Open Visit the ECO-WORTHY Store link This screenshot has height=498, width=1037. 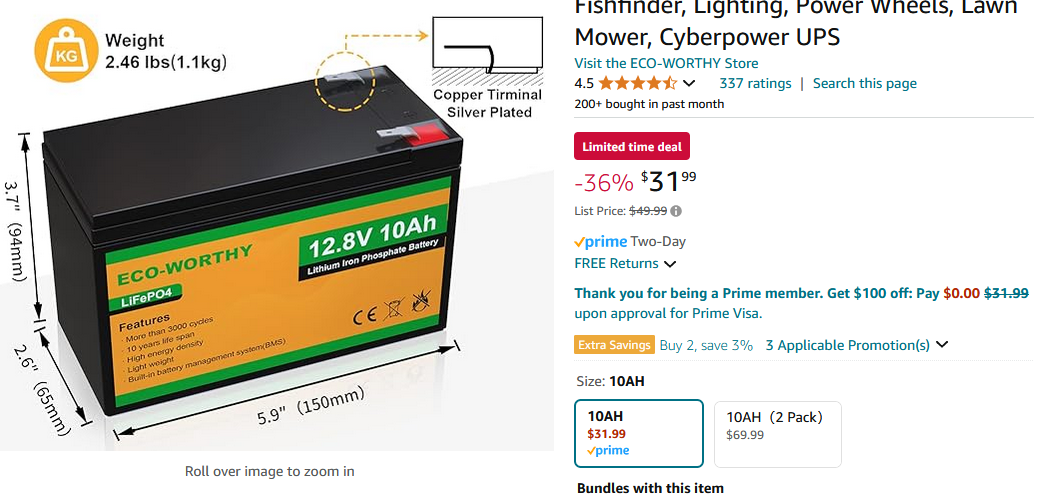coord(666,63)
